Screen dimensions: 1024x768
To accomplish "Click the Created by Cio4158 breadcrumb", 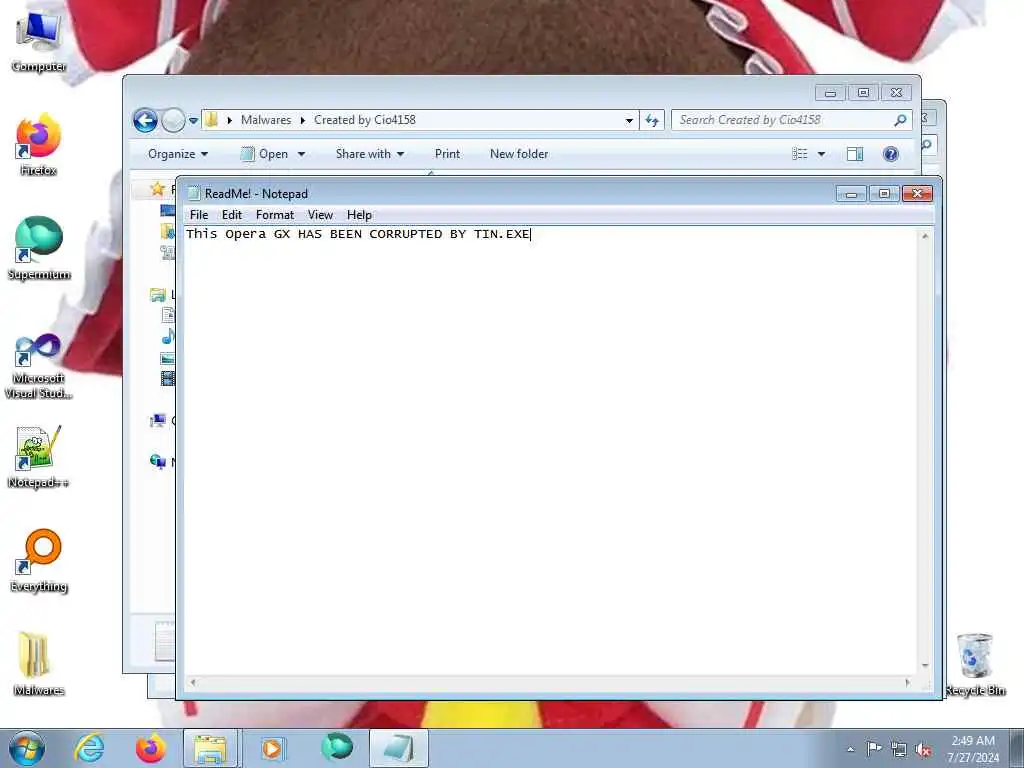I will 364,120.
